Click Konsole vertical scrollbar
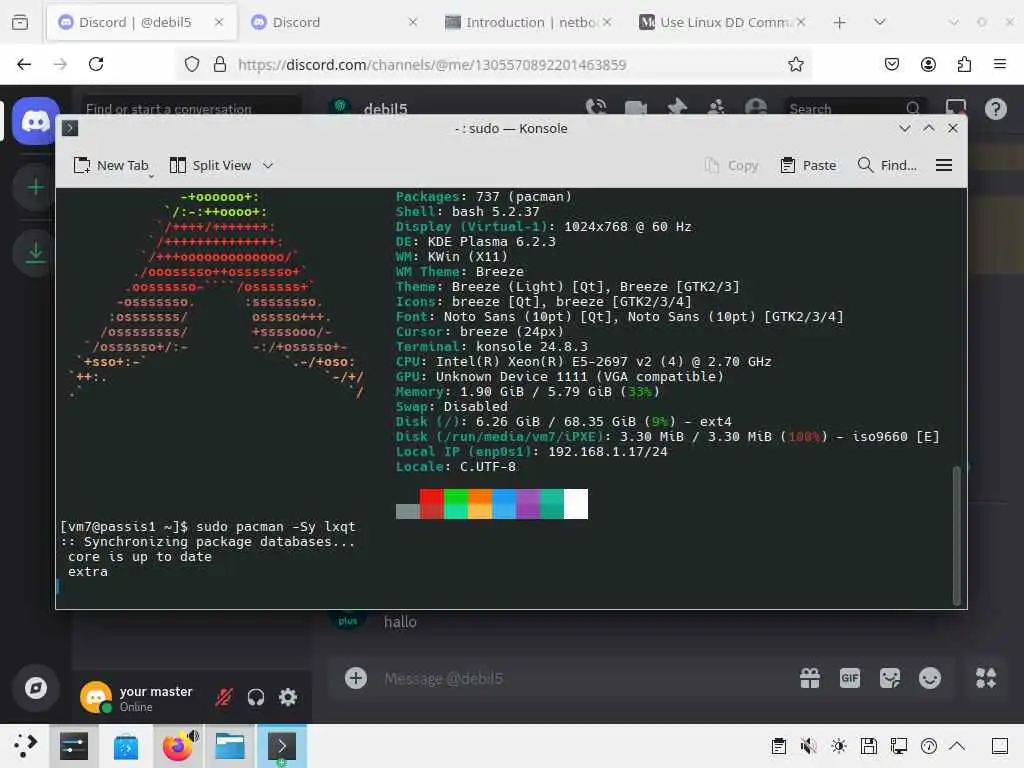Screen dimensions: 1024x768 tap(957, 536)
